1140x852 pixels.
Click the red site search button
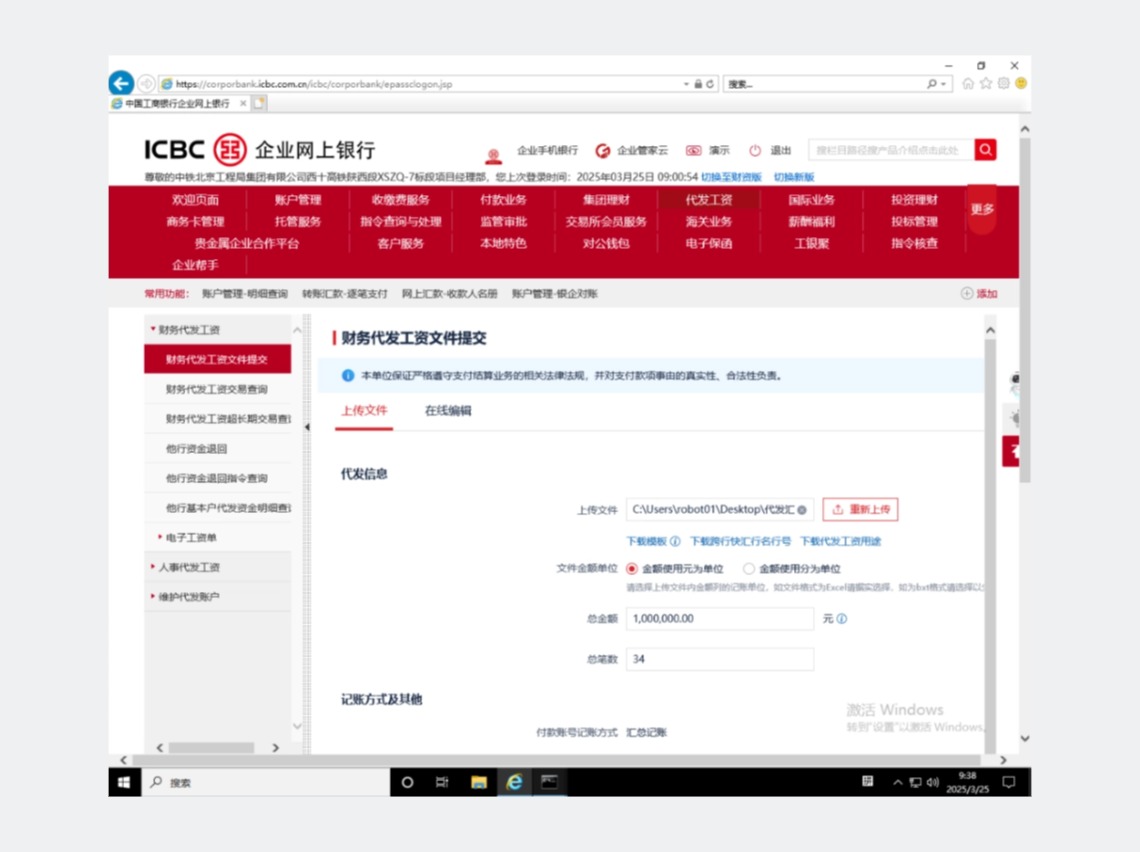[x=985, y=150]
